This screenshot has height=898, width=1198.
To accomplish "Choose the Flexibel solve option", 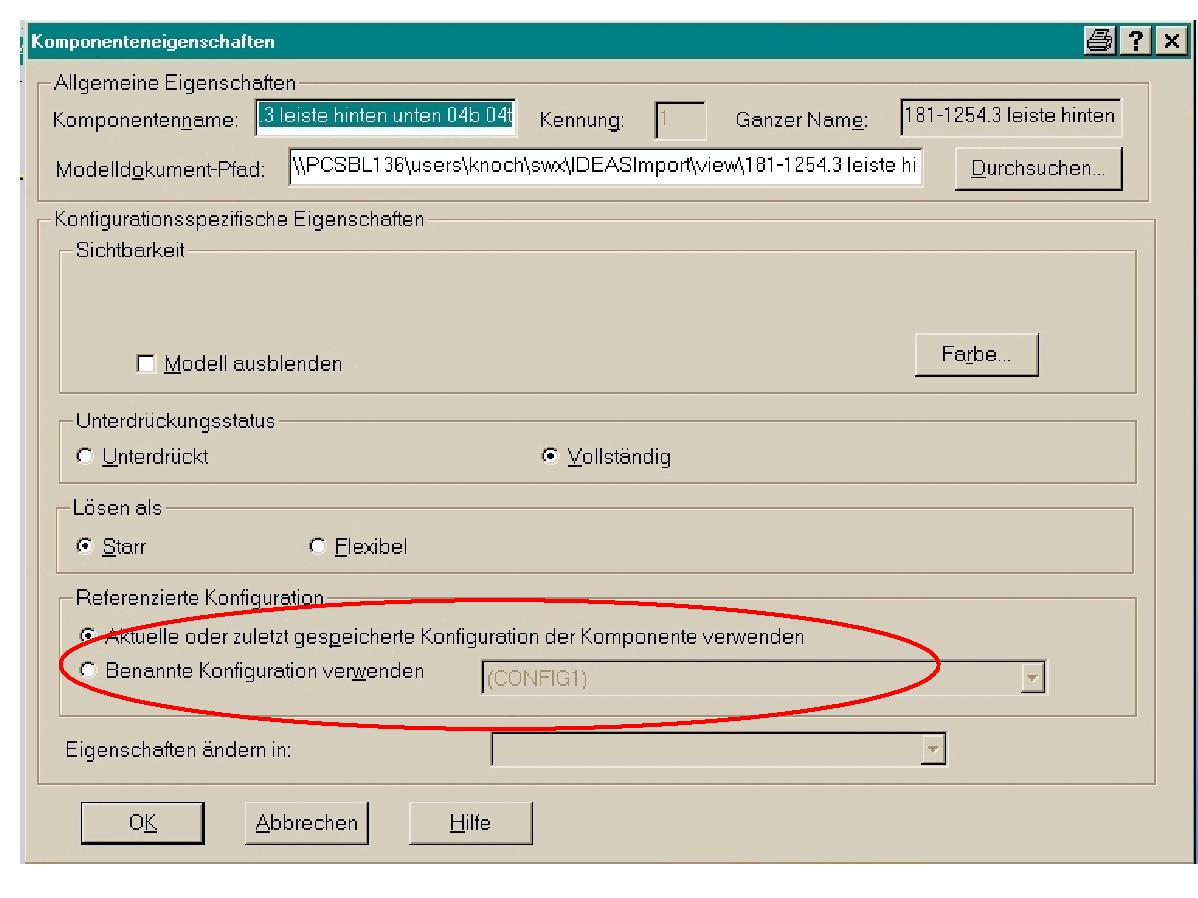I will (317, 546).
